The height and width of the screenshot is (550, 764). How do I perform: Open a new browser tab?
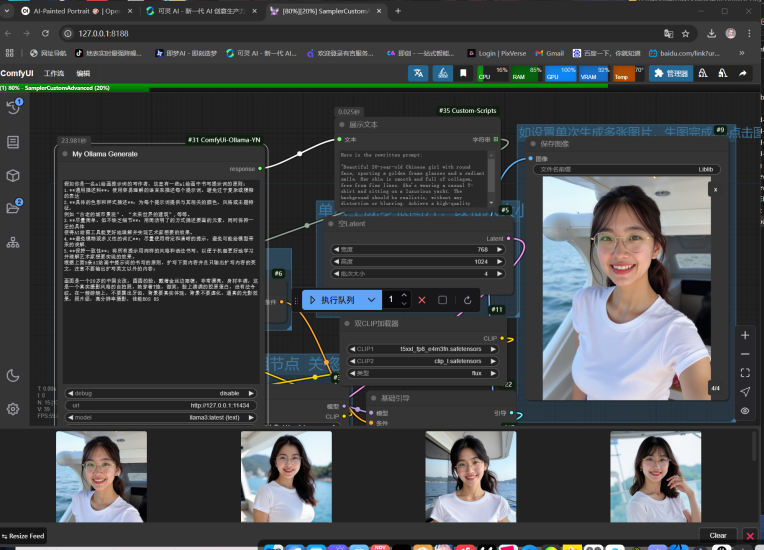[x=398, y=11]
